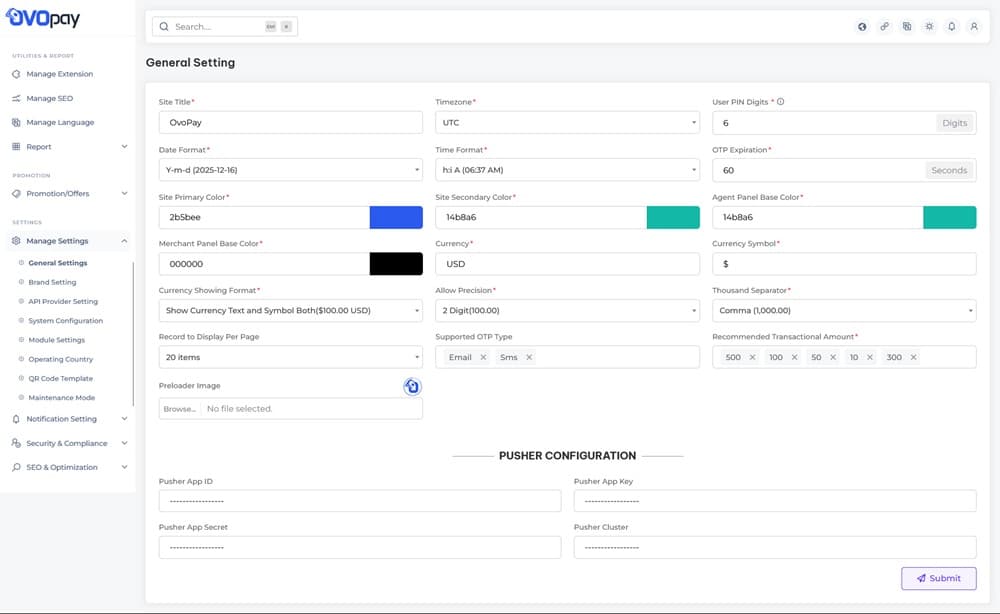The image size is (1000, 614).
Task: Click the Submit button
Action: (938, 578)
